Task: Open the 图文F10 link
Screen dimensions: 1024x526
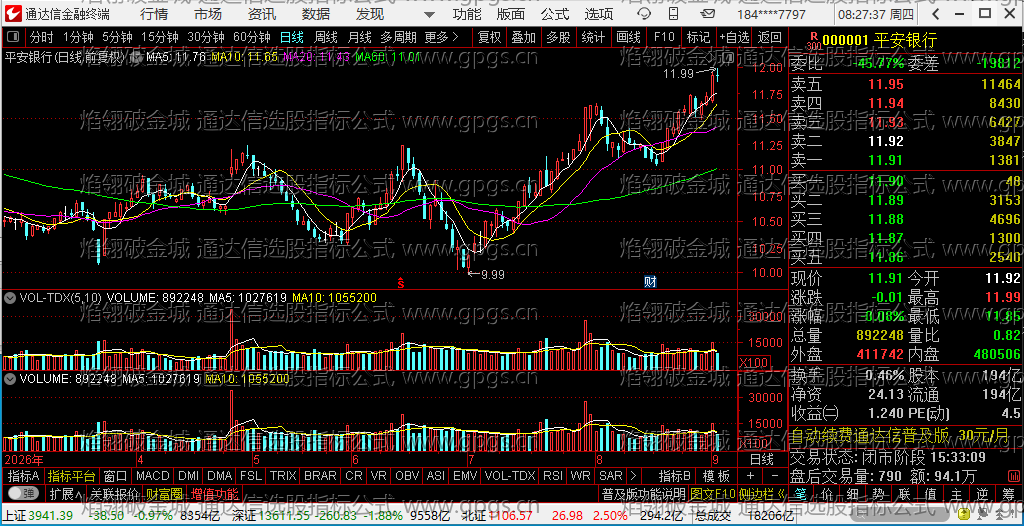Action: click(x=712, y=493)
